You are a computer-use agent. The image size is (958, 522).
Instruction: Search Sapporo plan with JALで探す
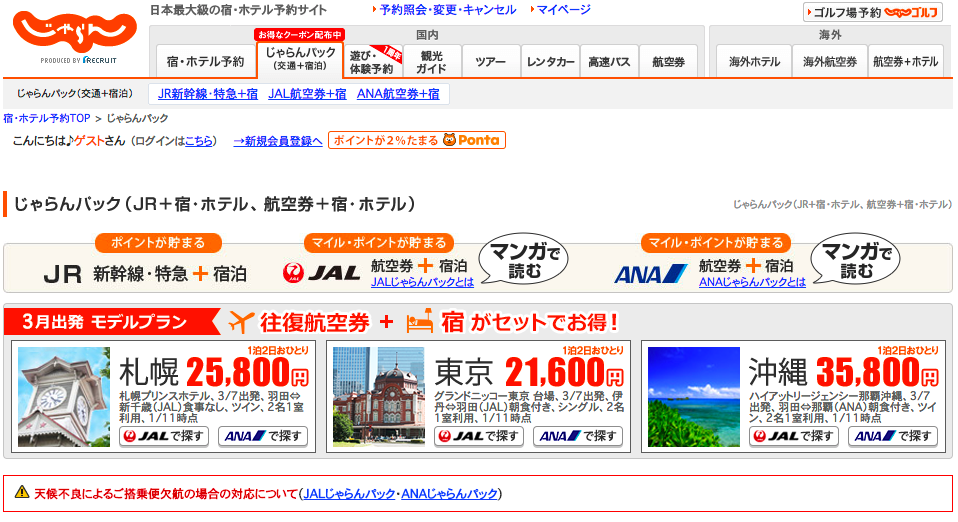point(164,436)
